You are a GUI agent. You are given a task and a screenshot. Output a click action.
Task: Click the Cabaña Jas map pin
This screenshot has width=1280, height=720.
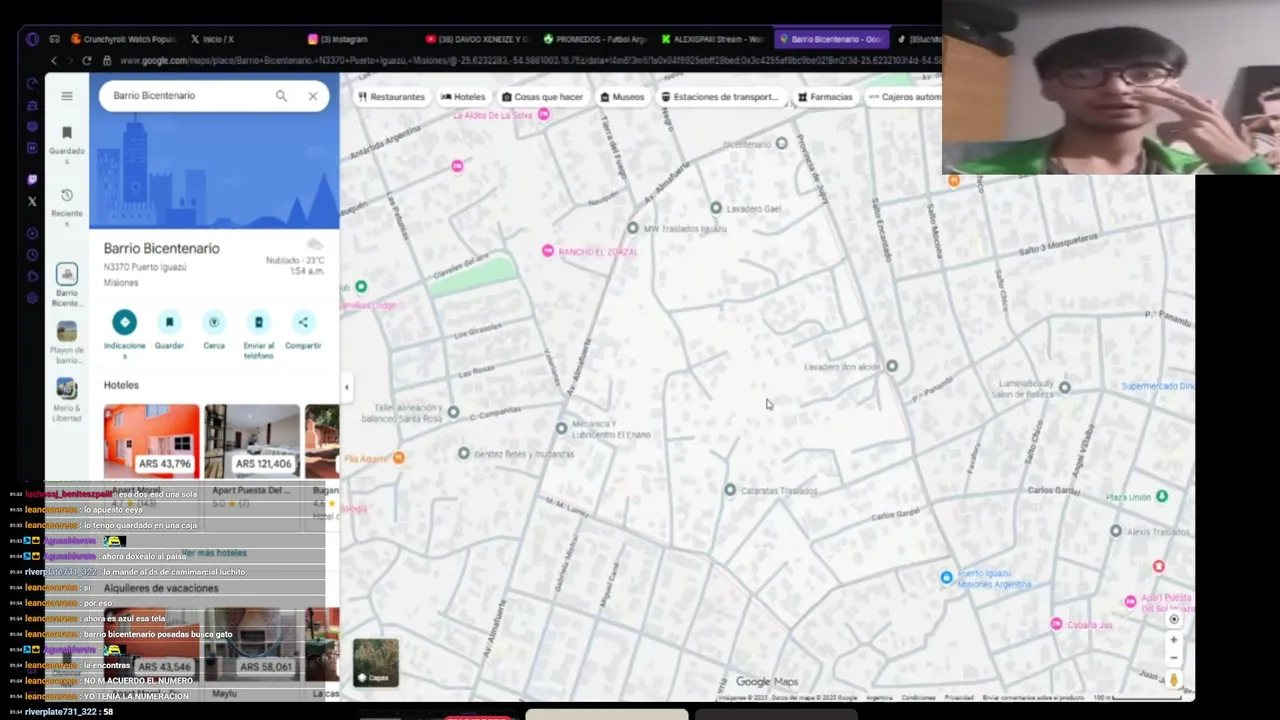[1056, 624]
